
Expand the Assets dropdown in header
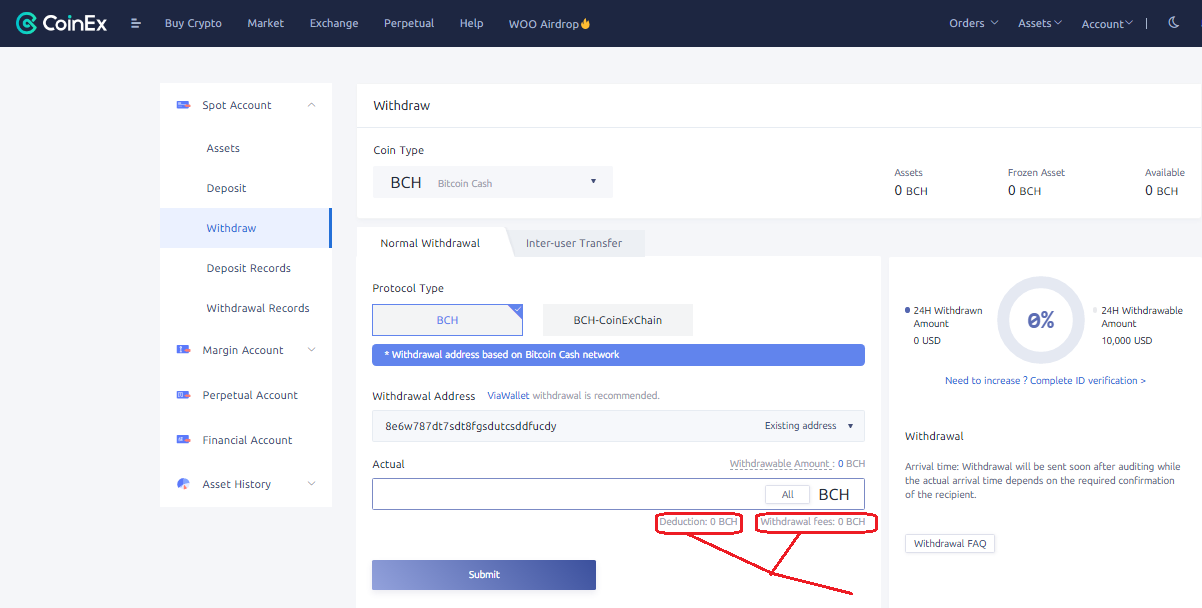(1040, 23)
